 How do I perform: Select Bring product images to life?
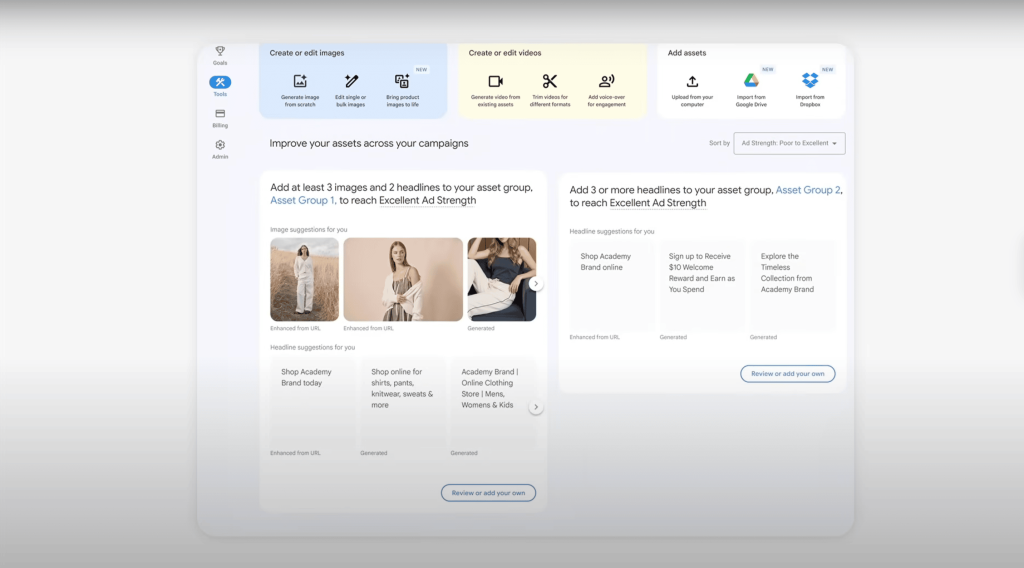(402, 90)
